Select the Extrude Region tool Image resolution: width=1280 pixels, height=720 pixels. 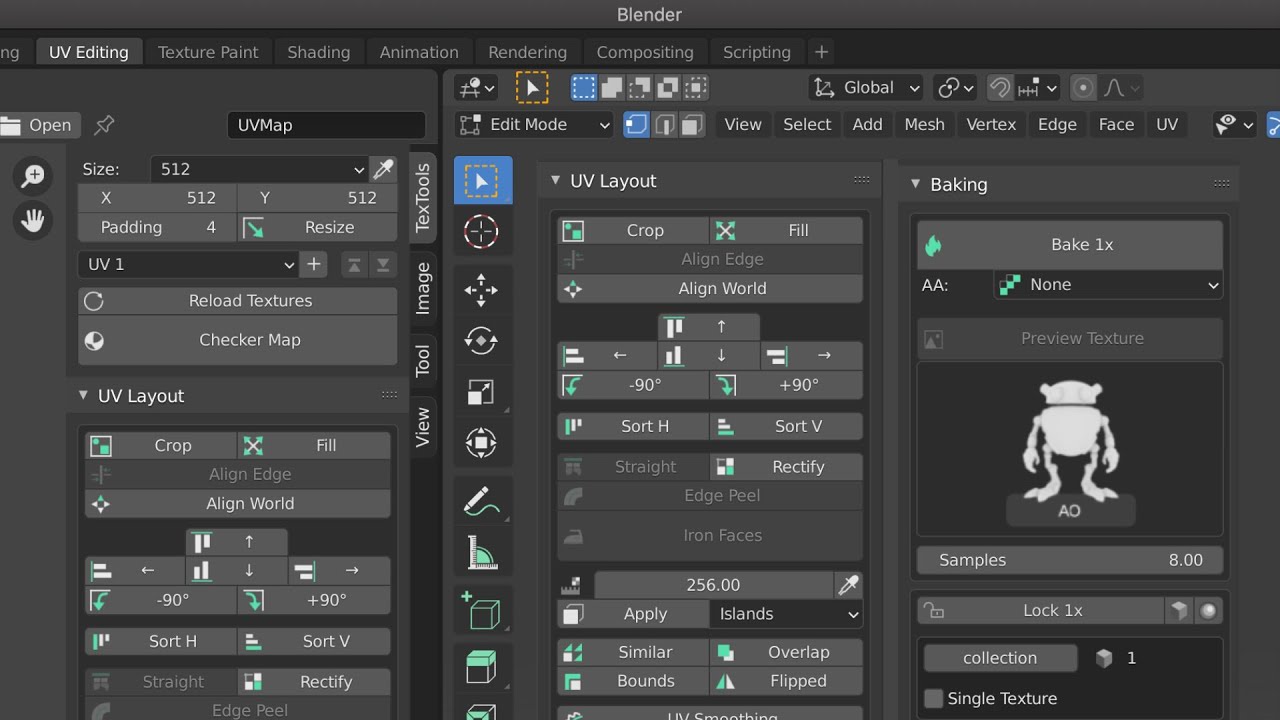point(482,667)
